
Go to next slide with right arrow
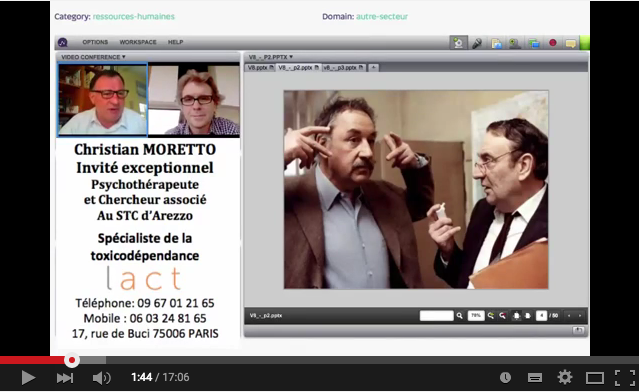pos(580,315)
